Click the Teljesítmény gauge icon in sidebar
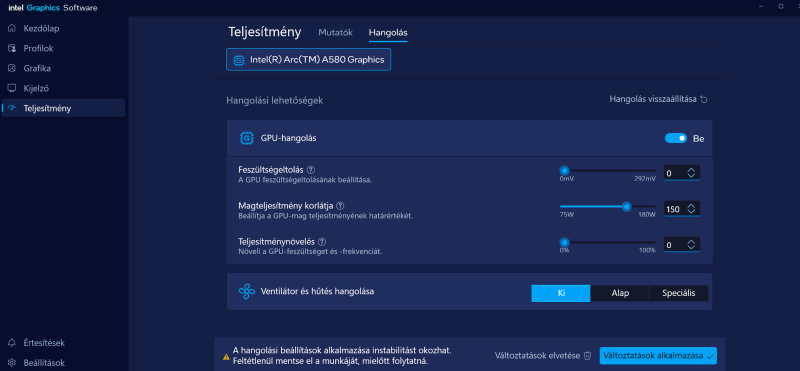800x371 pixels. point(12,108)
